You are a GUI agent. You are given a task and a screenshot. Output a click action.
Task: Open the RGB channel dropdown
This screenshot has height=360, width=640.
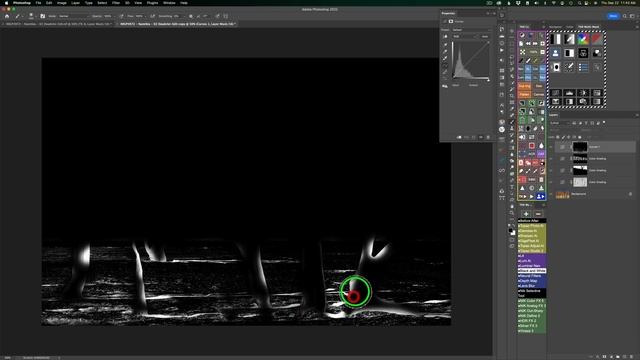coord(464,36)
